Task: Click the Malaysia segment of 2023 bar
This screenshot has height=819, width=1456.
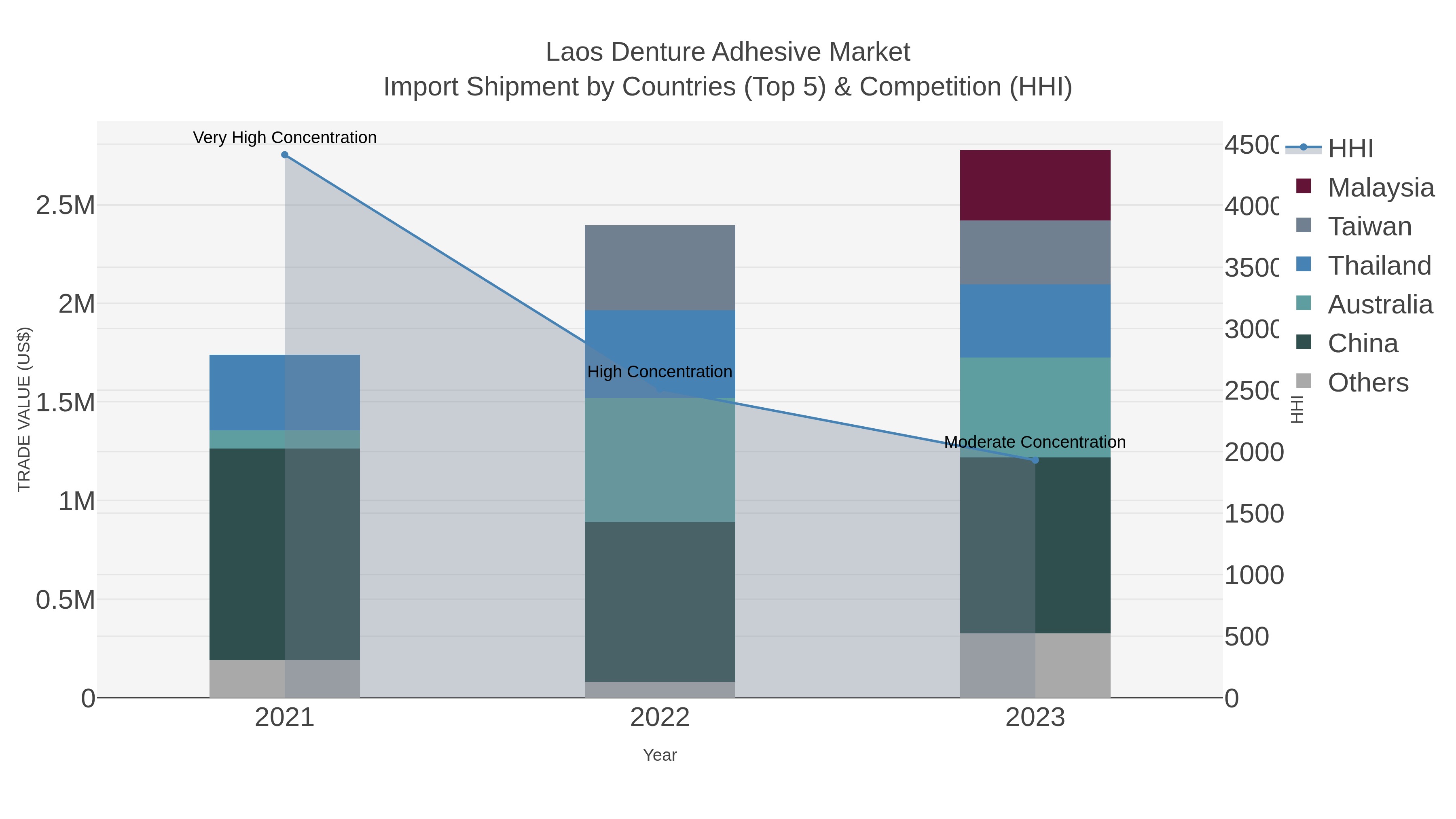Action: [1035, 185]
